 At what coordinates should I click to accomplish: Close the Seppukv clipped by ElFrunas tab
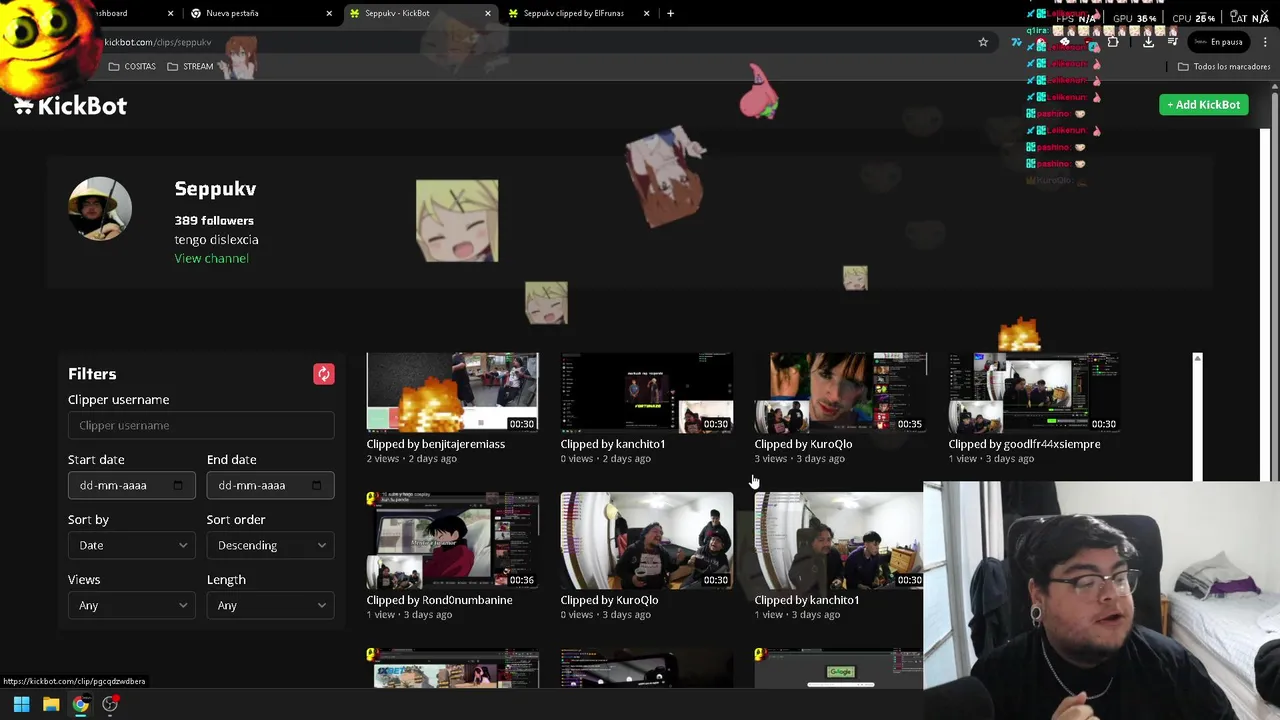click(x=646, y=13)
